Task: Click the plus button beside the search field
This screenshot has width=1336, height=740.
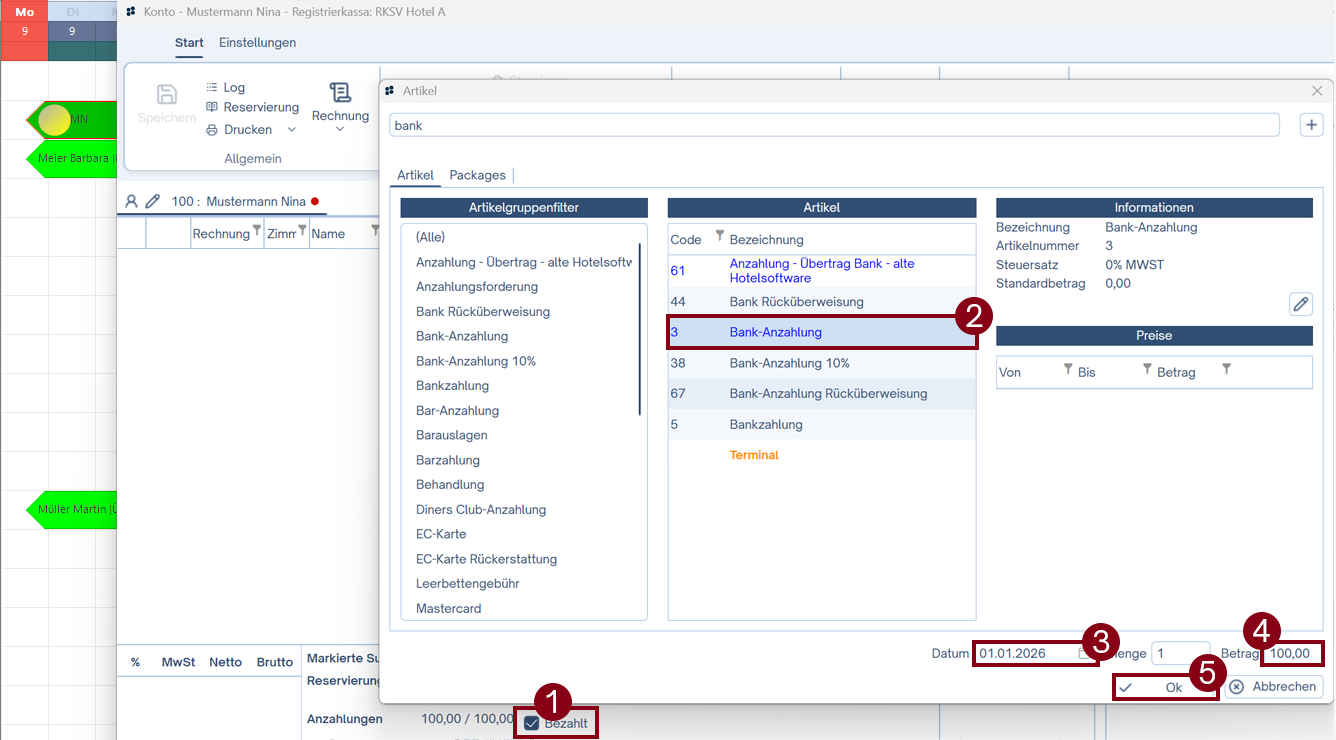Action: click(x=1311, y=125)
